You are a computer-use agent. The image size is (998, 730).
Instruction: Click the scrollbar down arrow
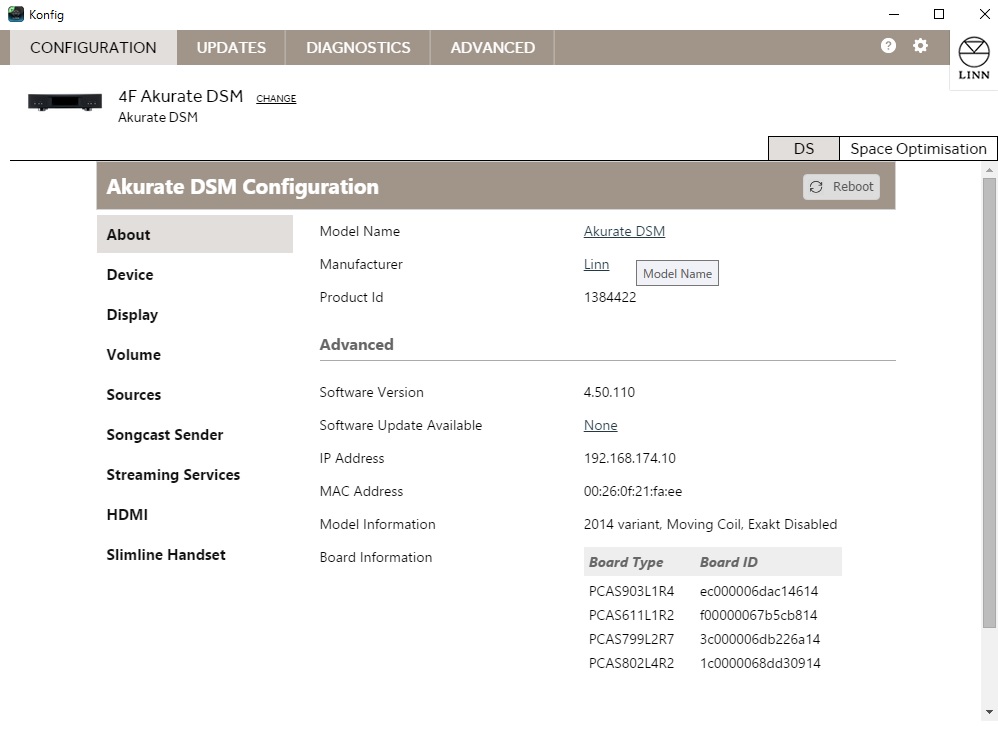[989, 712]
